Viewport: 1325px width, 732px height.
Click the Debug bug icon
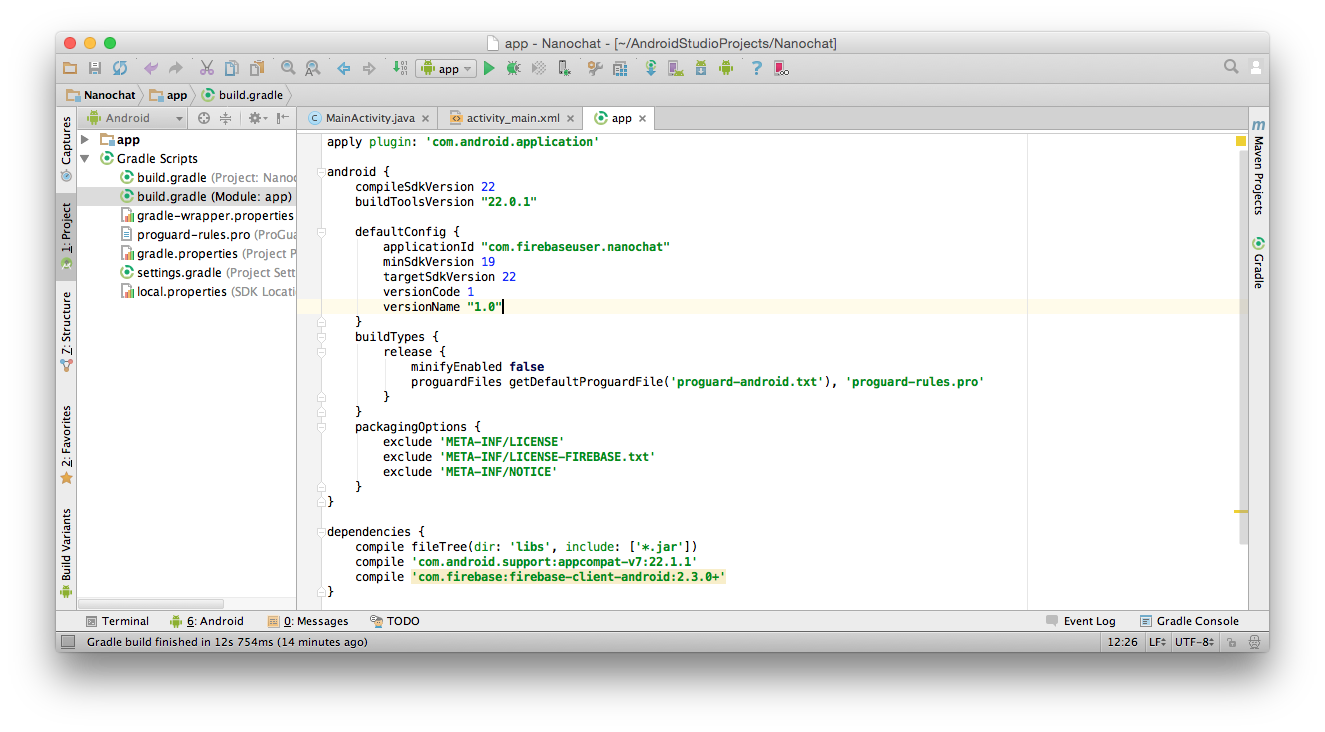click(513, 68)
